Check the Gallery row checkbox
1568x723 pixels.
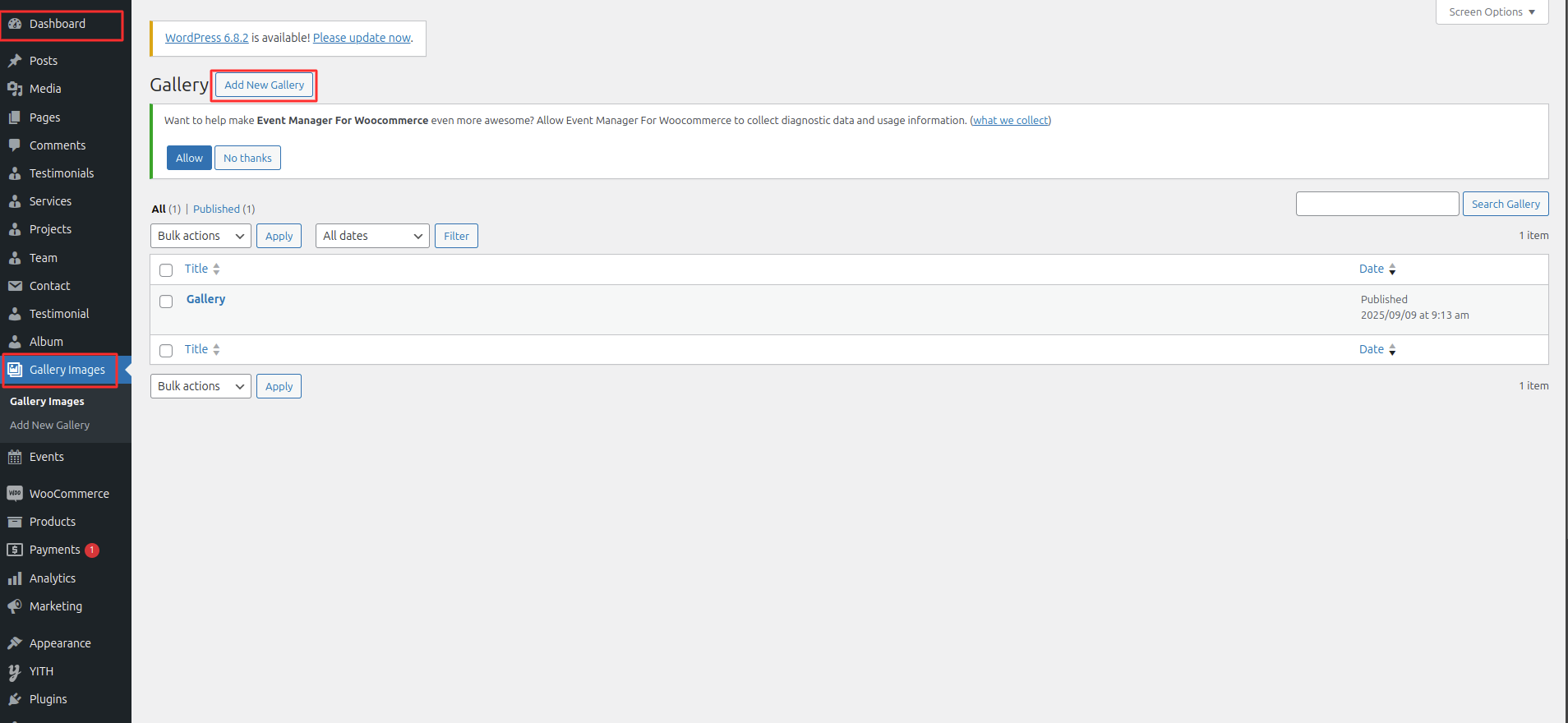click(x=166, y=302)
